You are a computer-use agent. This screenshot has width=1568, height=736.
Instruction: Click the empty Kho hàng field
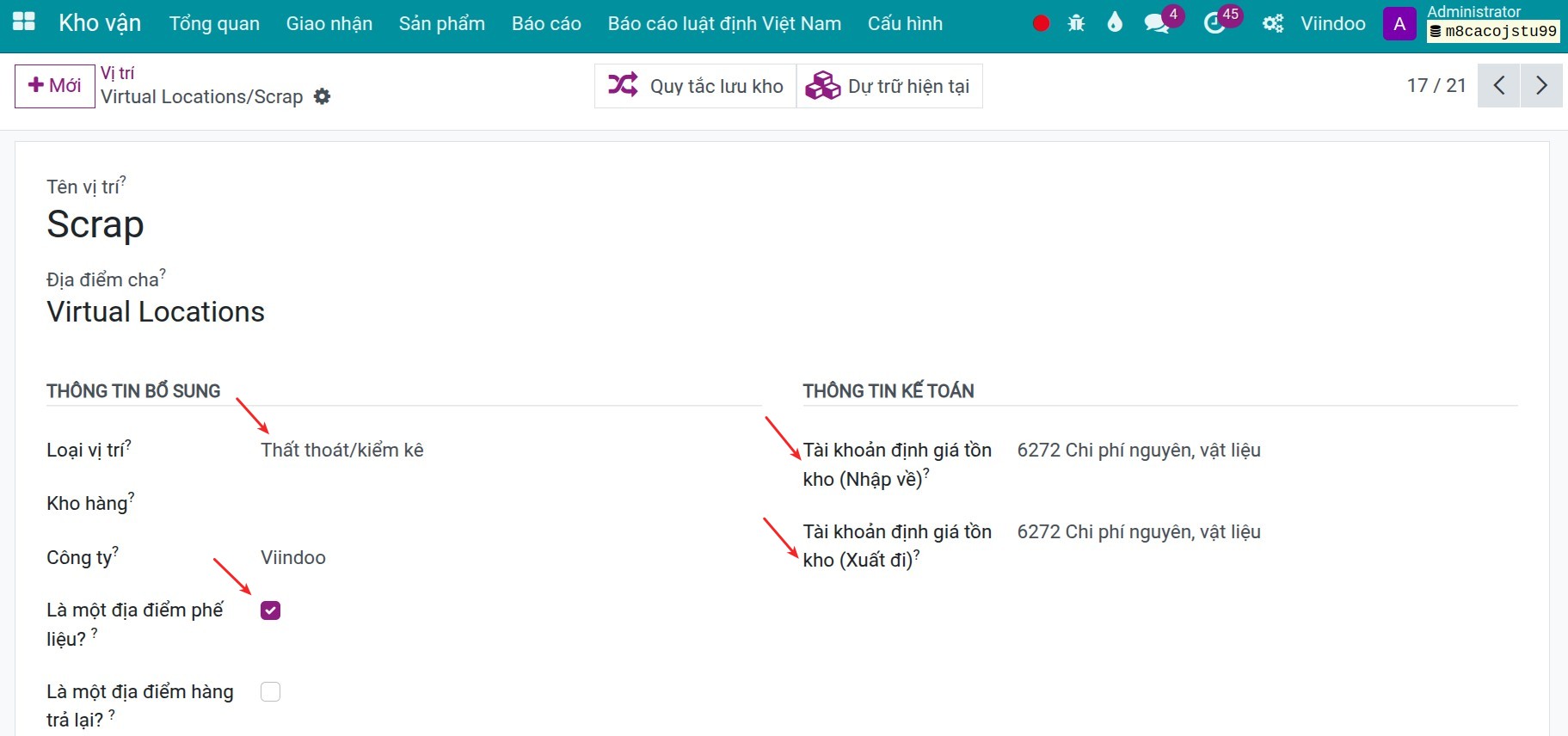pos(511,503)
